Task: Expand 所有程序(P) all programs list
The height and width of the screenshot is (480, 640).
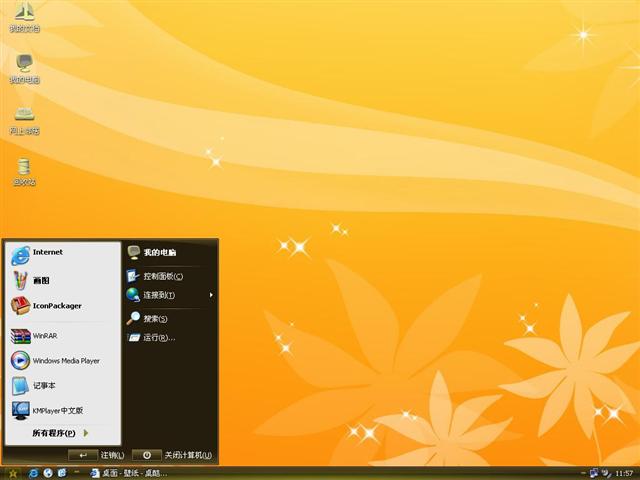Action: point(60,433)
